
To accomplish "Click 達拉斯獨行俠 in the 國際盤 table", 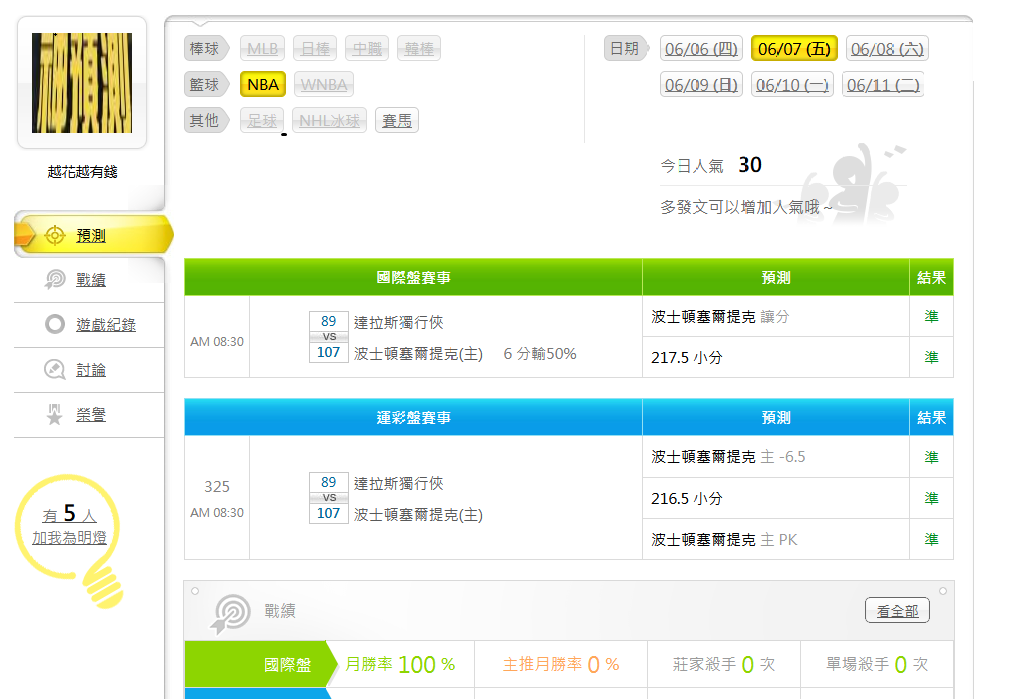I will (399, 323).
